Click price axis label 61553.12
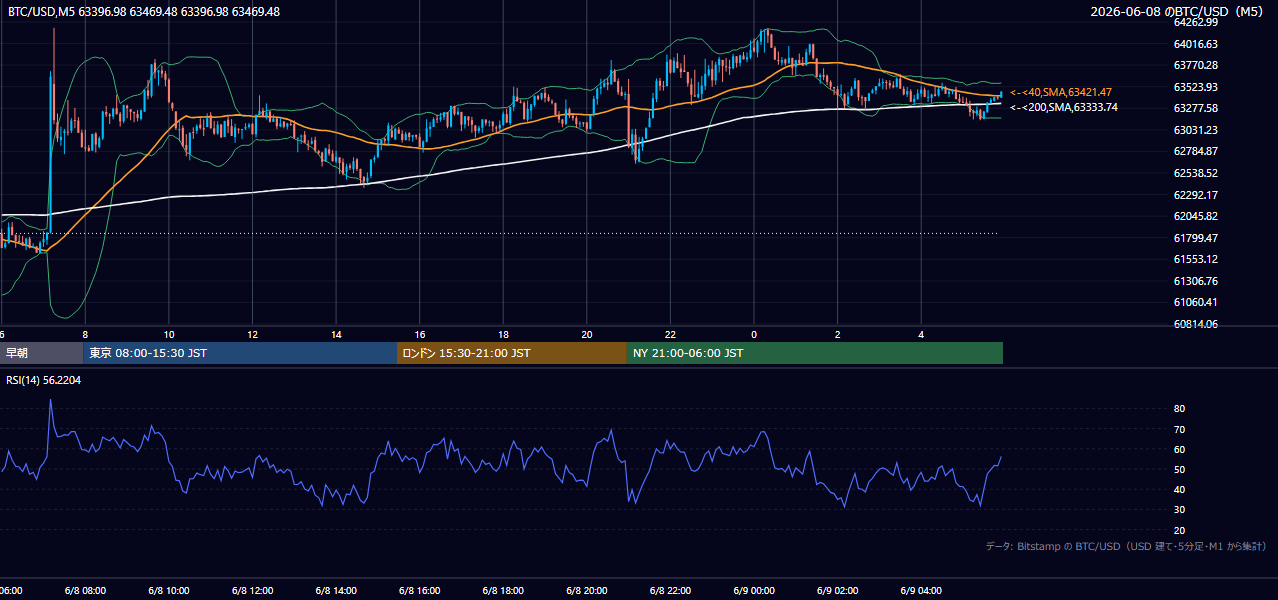The width and height of the screenshot is (1278, 600). pyautogui.click(x=1195, y=259)
